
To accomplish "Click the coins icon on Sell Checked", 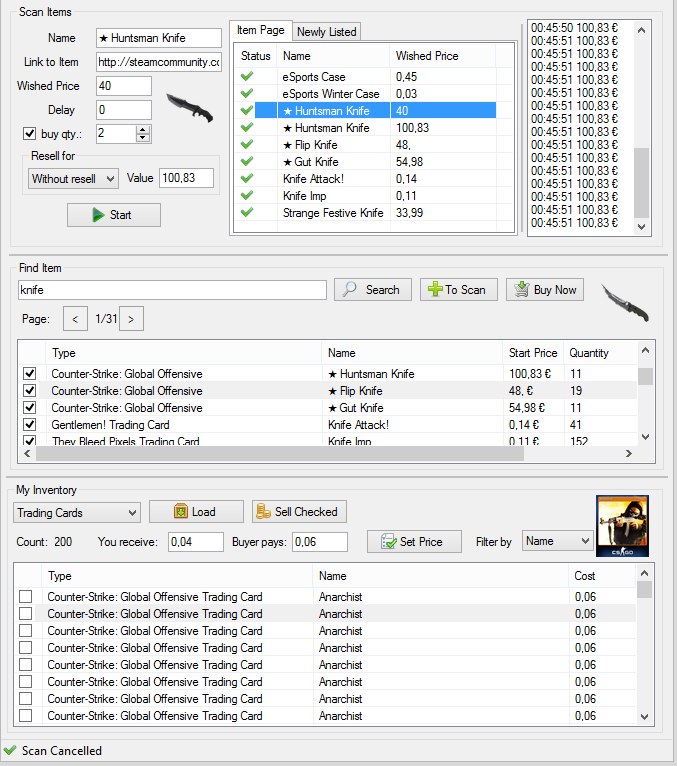I will [263, 511].
